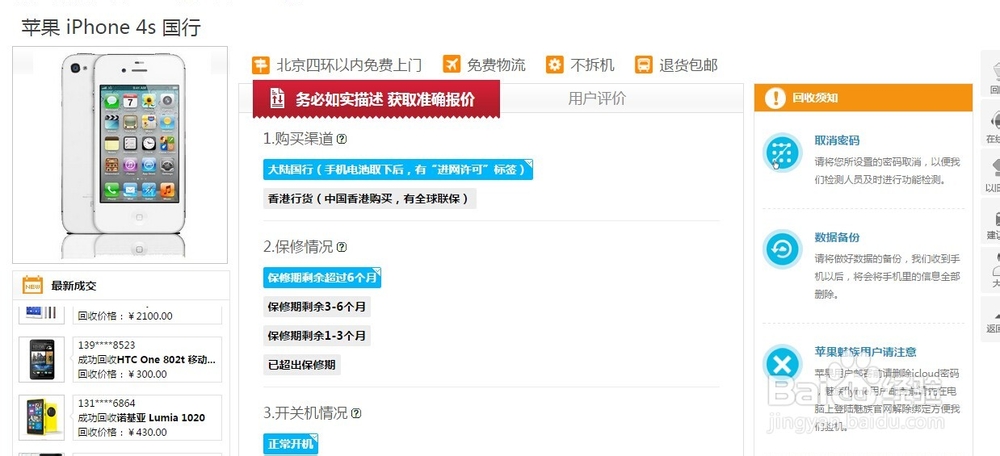Click the yellow Nokia Lumia 1020 thumbnail
Viewport: 1000px width, 456px height.
point(41,418)
